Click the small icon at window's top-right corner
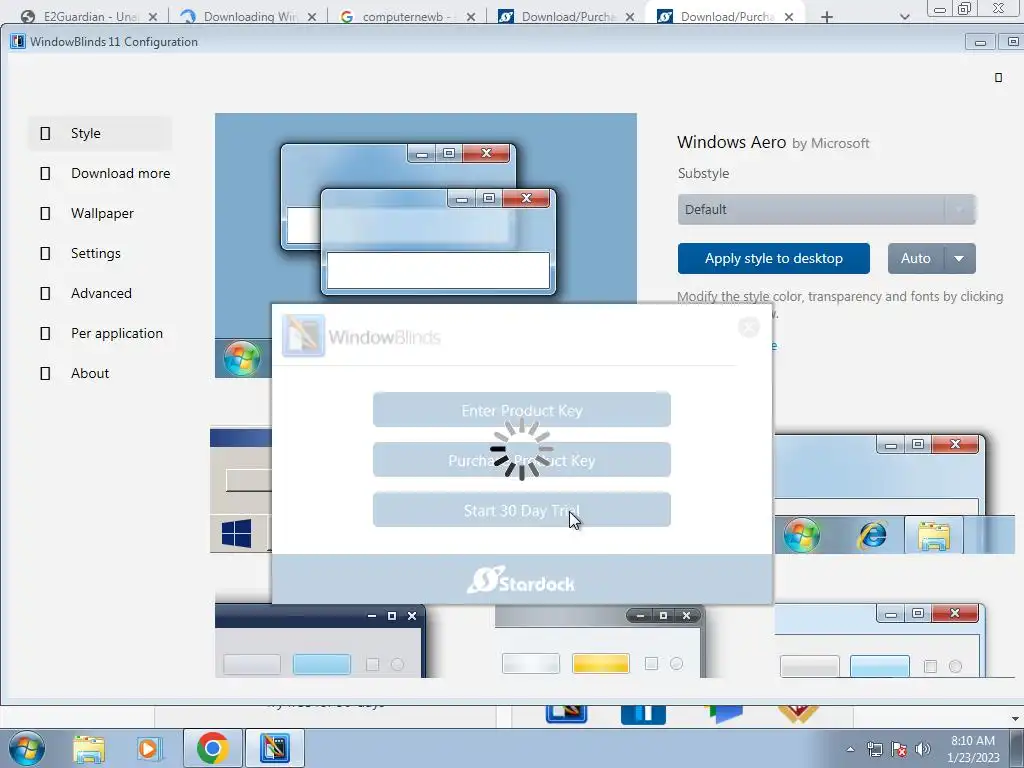The image size is (1024, 768). coord(998,78)
